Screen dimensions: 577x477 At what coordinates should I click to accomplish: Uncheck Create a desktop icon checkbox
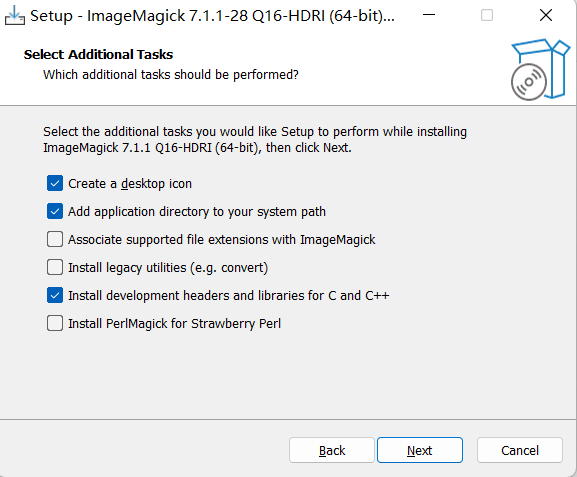(55, 183)
